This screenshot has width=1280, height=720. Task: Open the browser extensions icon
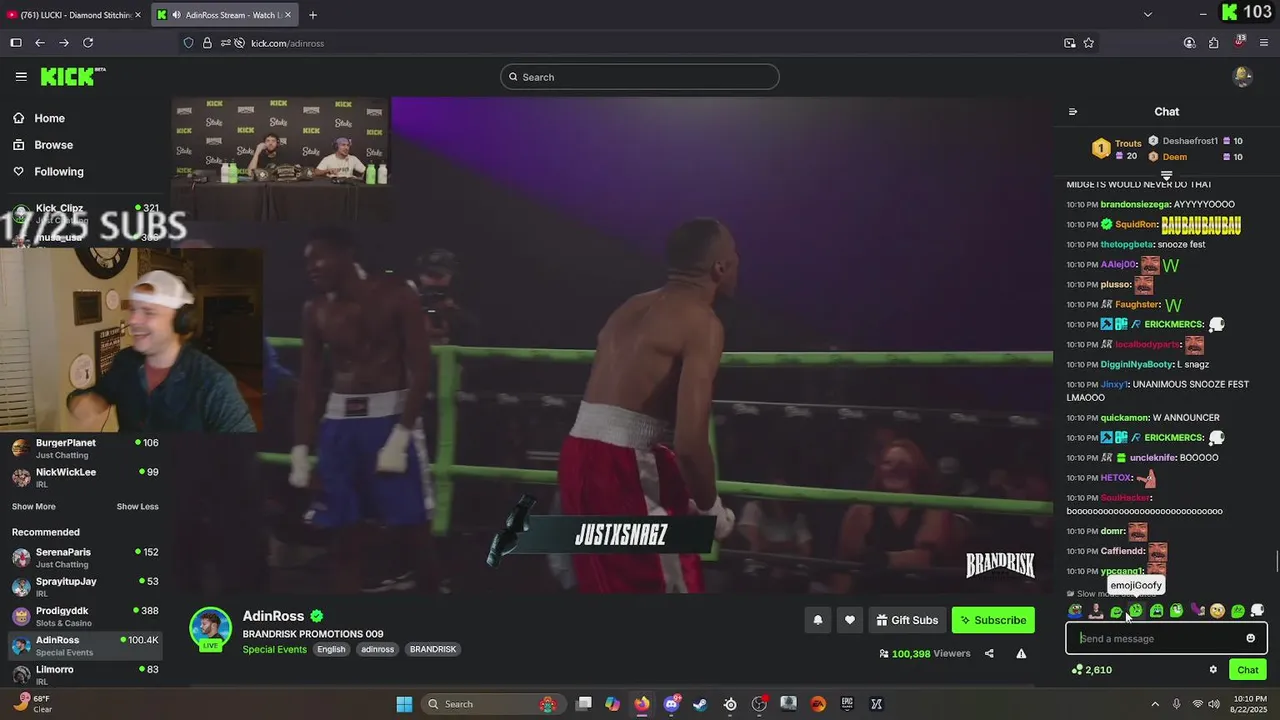[x=1214, y=43]
